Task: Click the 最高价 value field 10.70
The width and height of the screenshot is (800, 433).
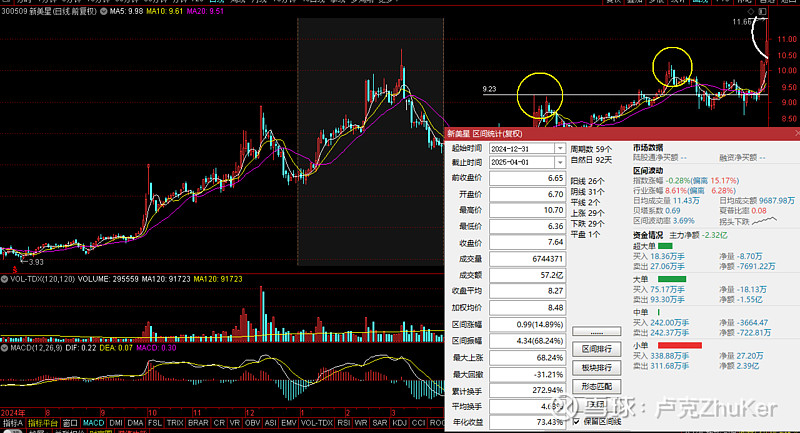Action: [527, 210]
